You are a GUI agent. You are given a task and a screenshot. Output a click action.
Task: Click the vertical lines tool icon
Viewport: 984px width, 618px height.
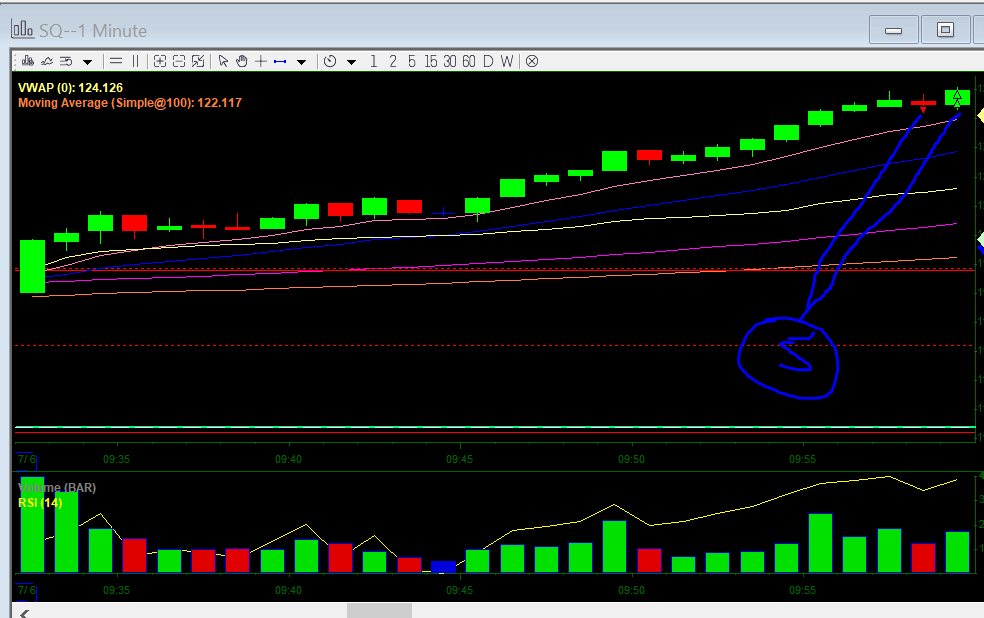pyautogui.click(x=136, y=61)
